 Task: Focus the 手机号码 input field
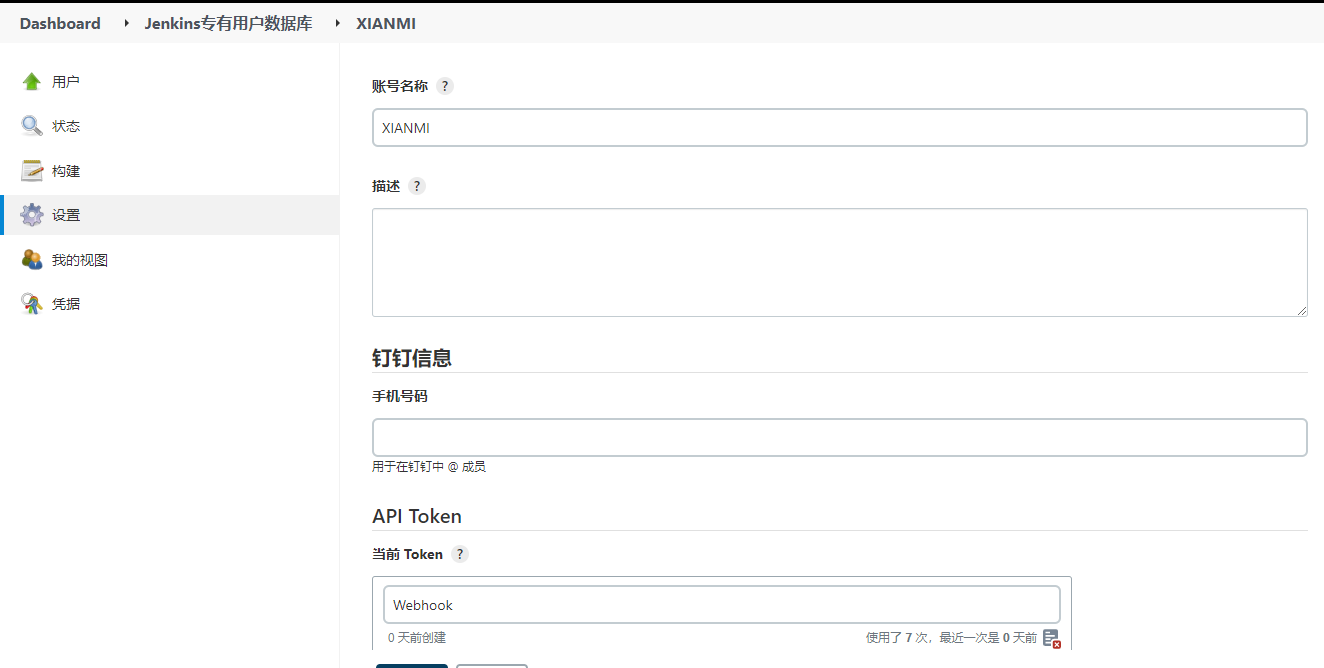pyautogui.click(x=840, y=438)
